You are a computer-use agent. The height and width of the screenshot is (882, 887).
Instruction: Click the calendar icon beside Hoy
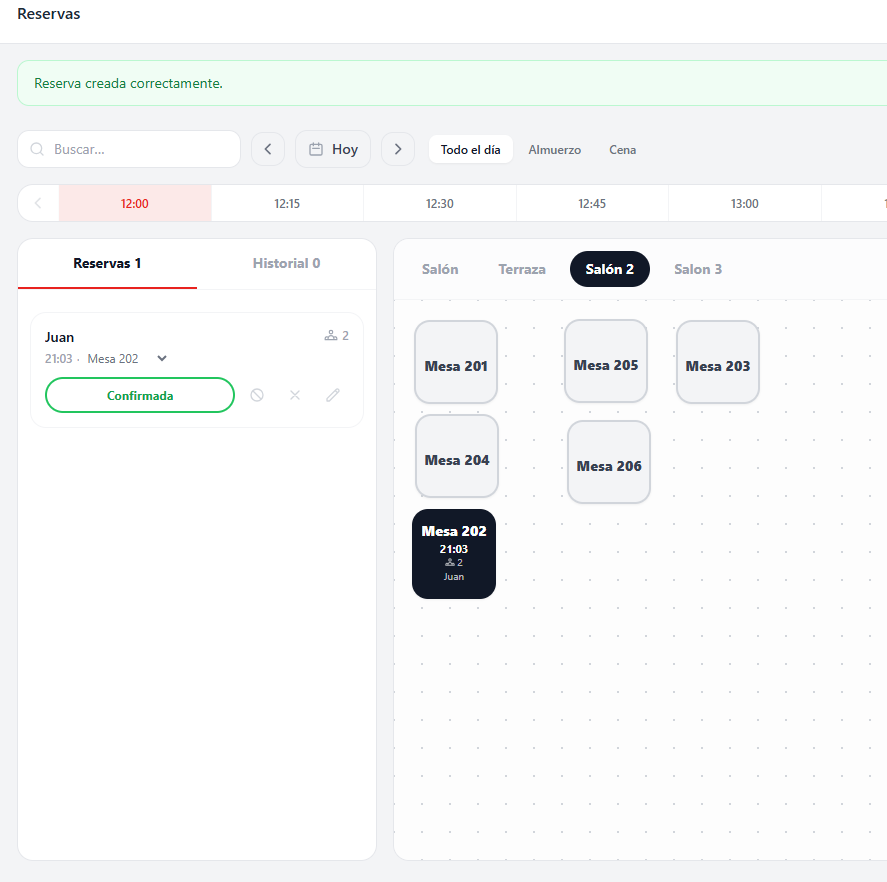[x=316, y=149]
